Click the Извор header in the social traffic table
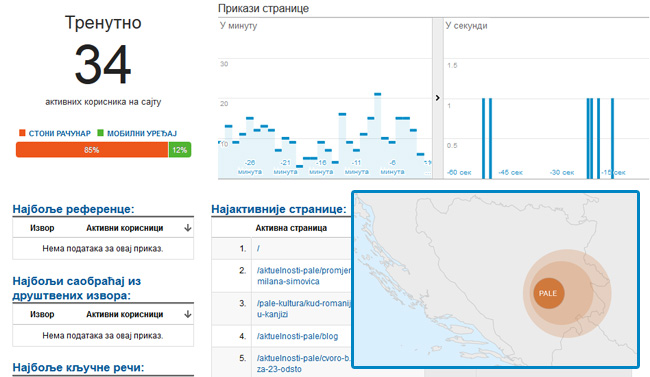650x377 pixels. [42, 314]
